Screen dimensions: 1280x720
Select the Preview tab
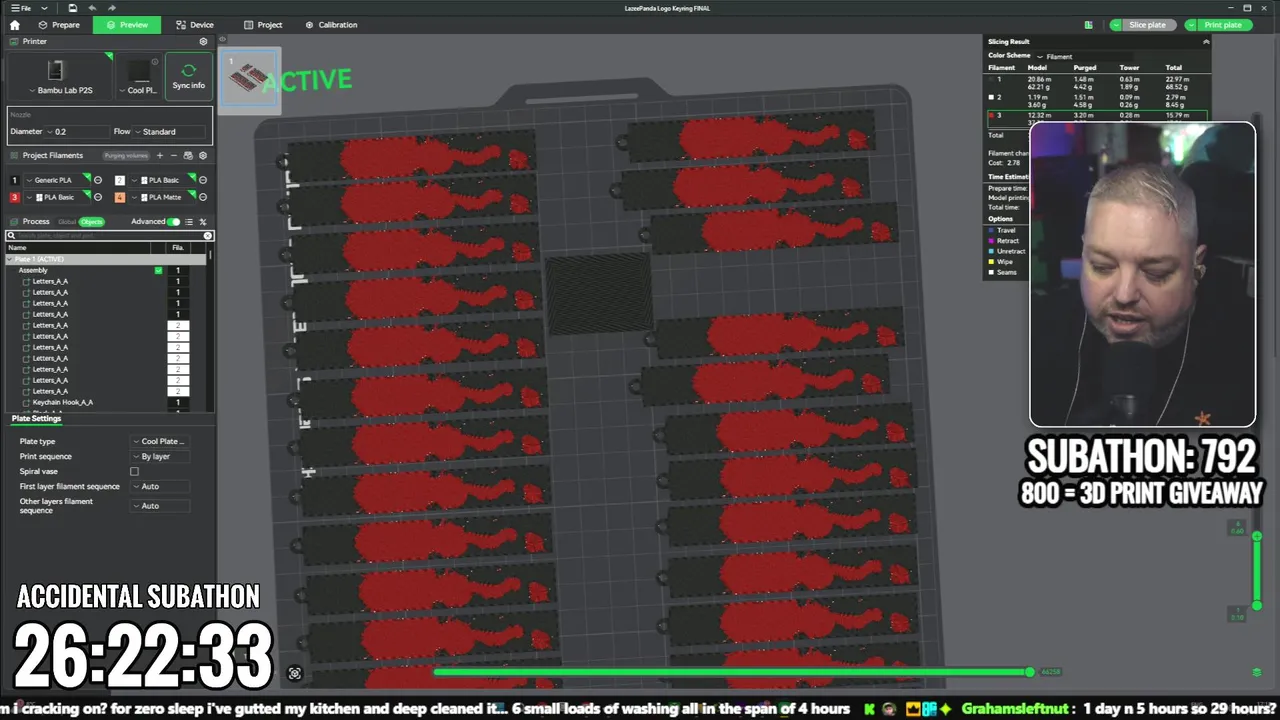coord(127,25)
